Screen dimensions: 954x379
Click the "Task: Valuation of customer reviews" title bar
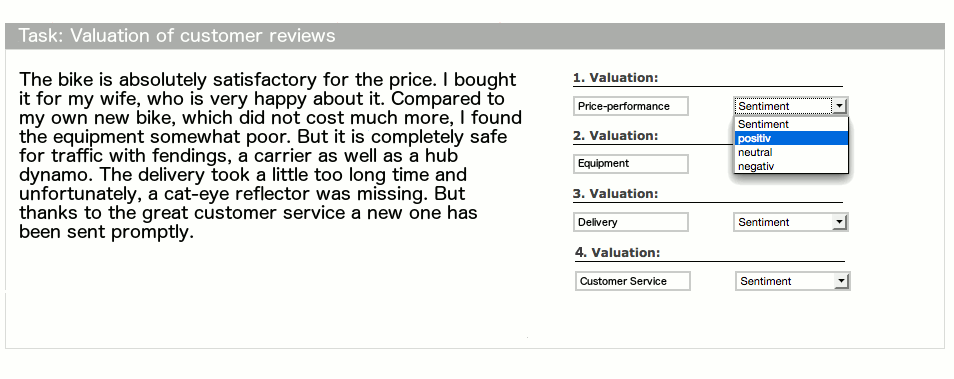[475, 36]
